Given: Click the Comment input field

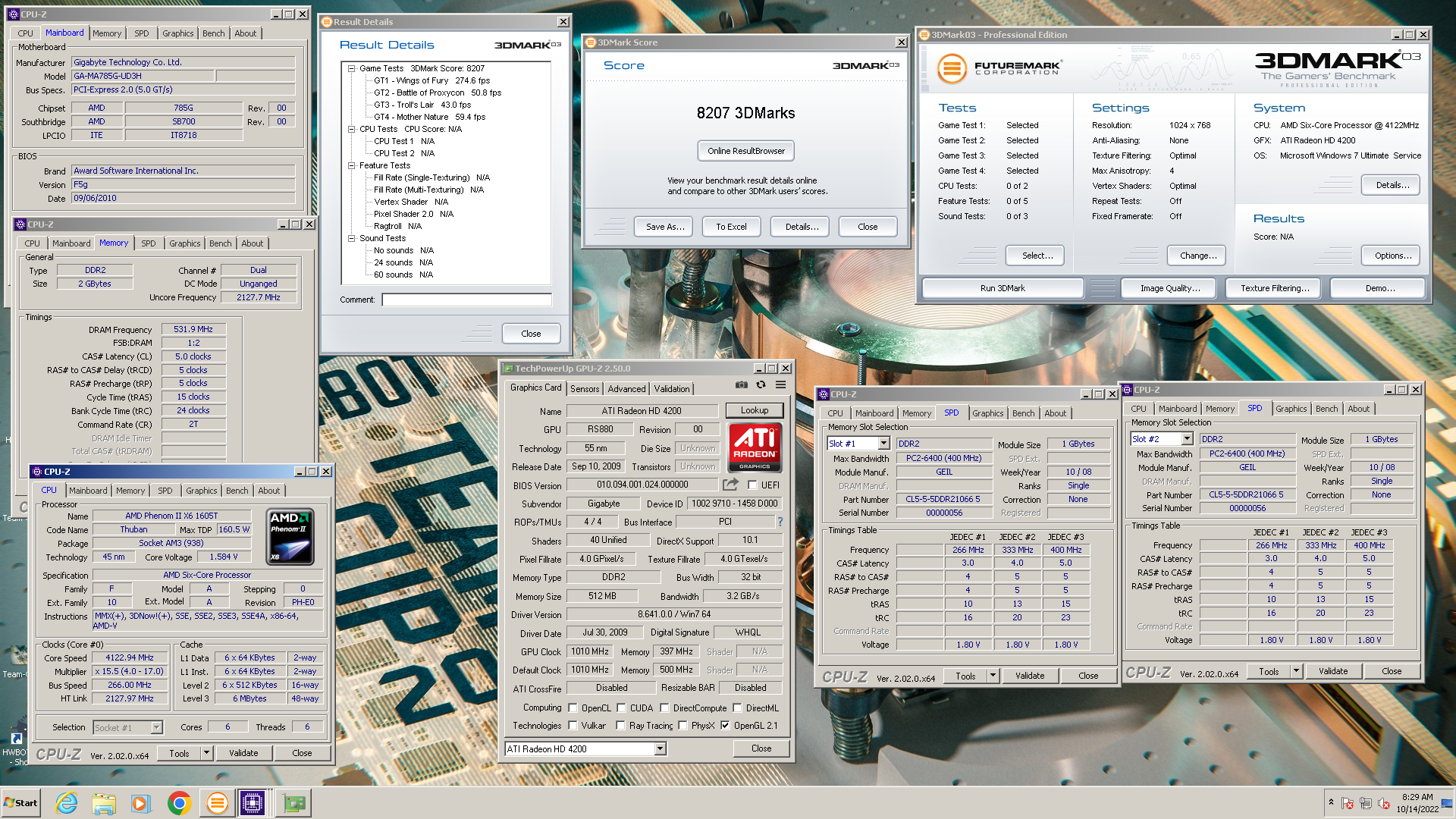Looking at the screenshot, I should [467, 300].
